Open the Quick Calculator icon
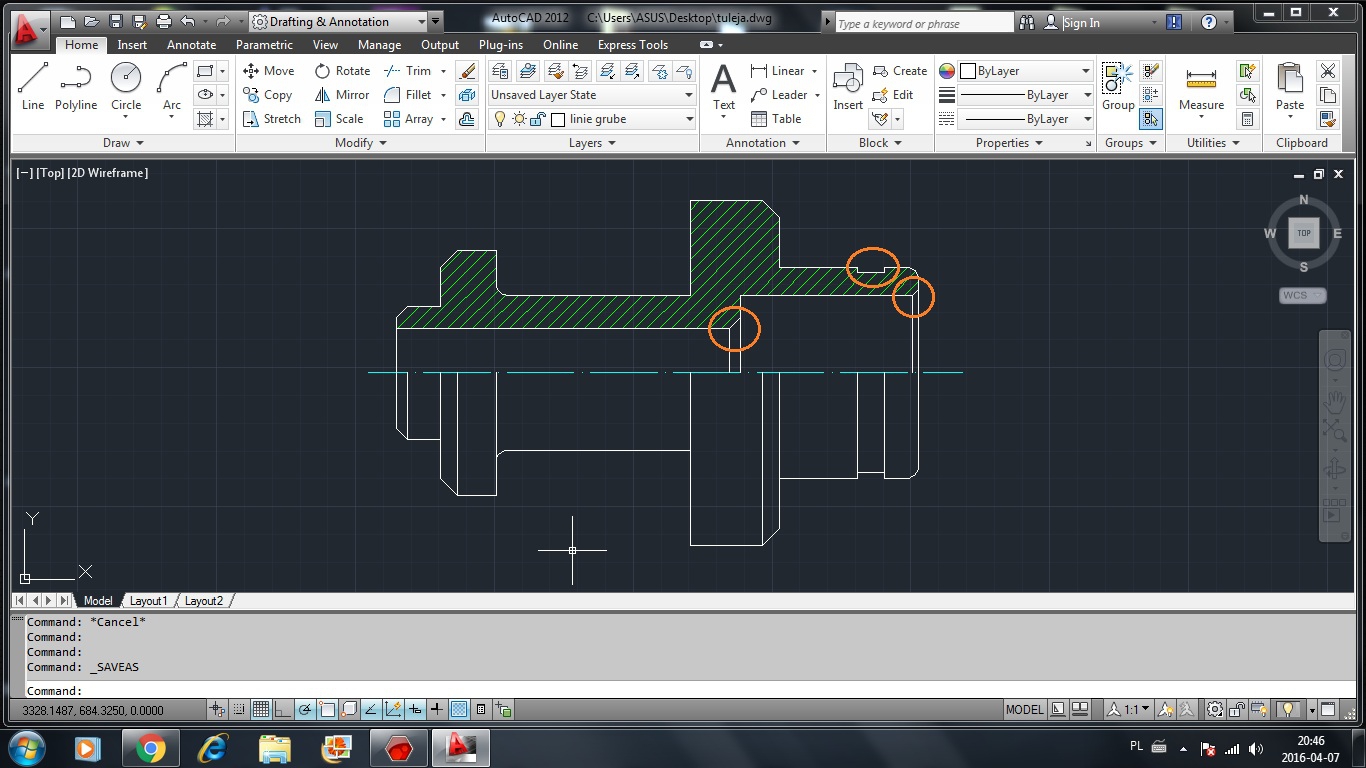This screenshot has width=1366, height=768. click(x=1247, y=119)
